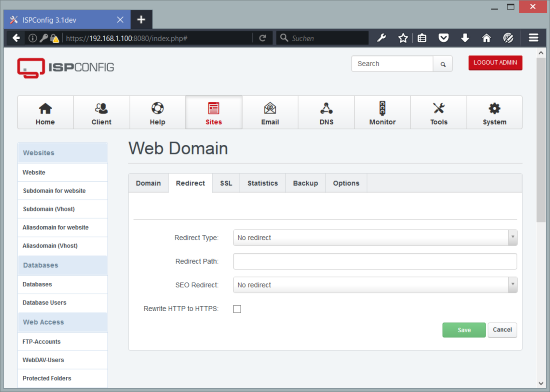Open the Tools module
The height and width of the screenshot is (392, 550).
pyautogui.click(x=438, y=113)
